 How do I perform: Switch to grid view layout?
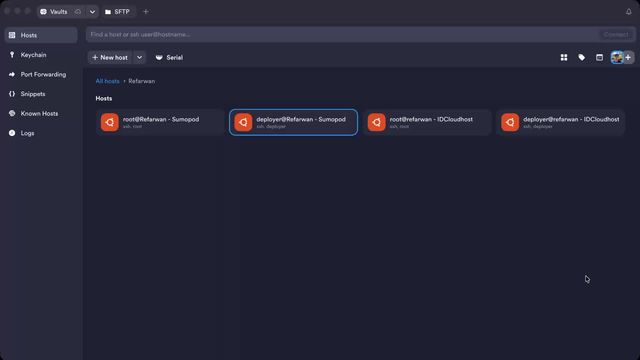click(x=564, y=58)
